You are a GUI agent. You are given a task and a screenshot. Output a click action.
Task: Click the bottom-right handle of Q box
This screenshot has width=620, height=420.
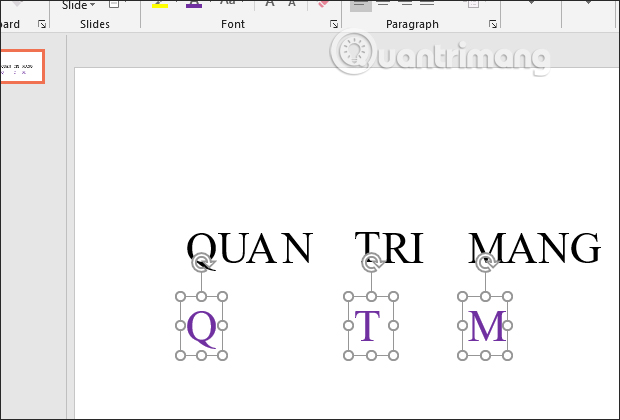[x=222, y=356]
